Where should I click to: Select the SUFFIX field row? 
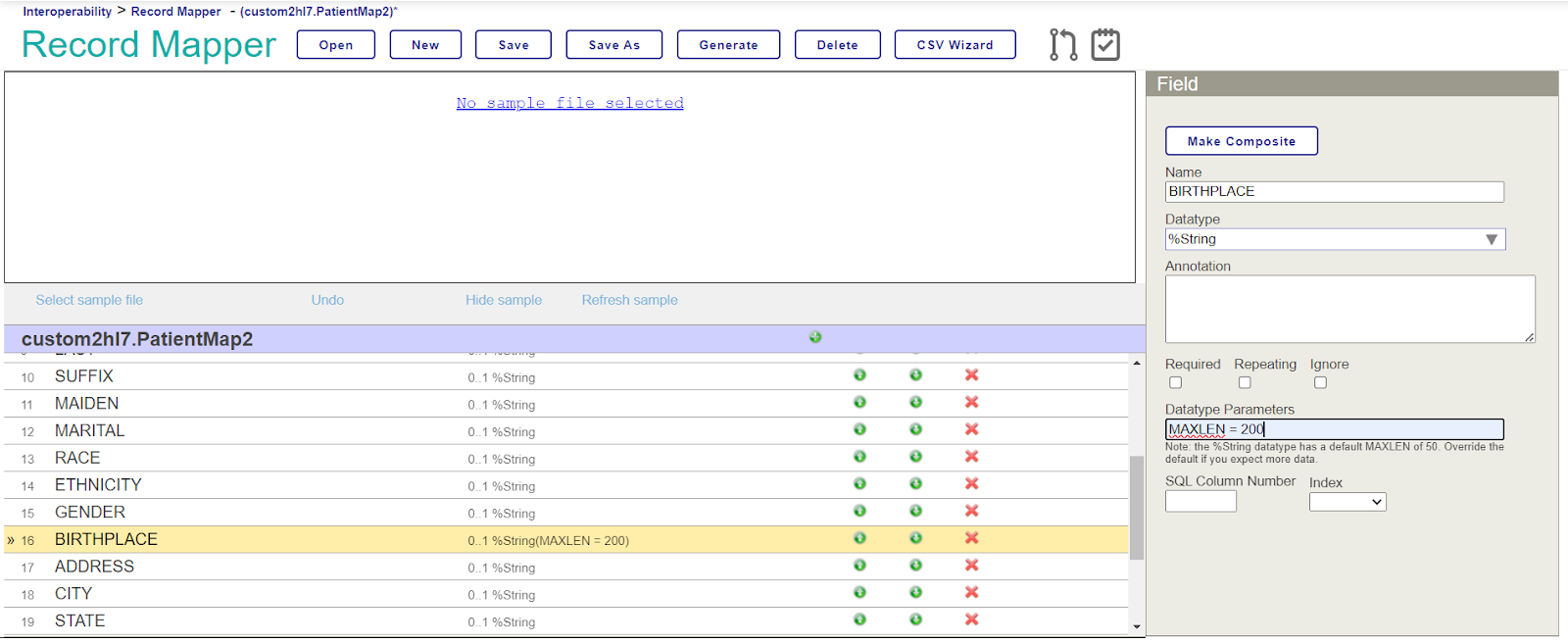point(566,376)
